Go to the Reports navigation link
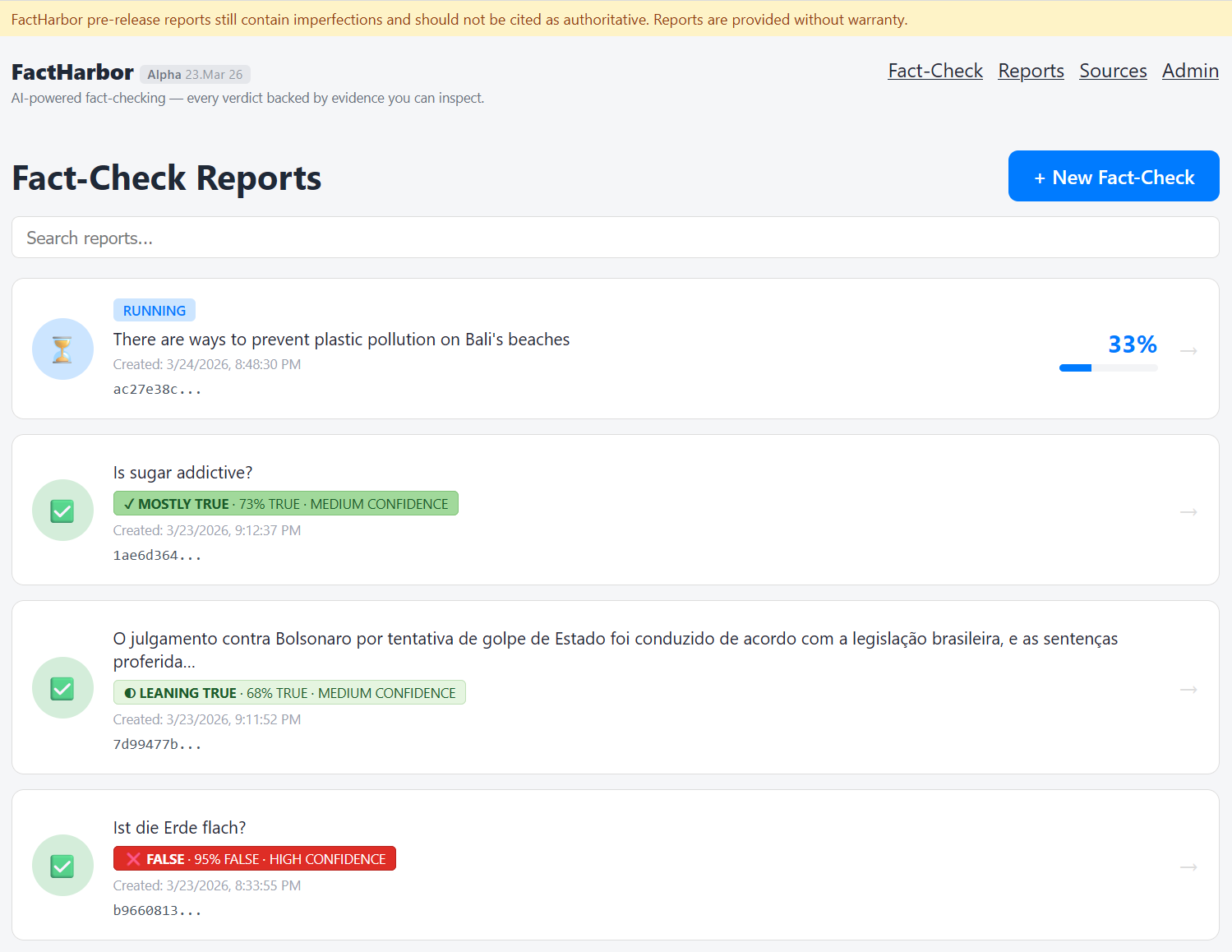The image size is (1232, 952). point(1031,72)
